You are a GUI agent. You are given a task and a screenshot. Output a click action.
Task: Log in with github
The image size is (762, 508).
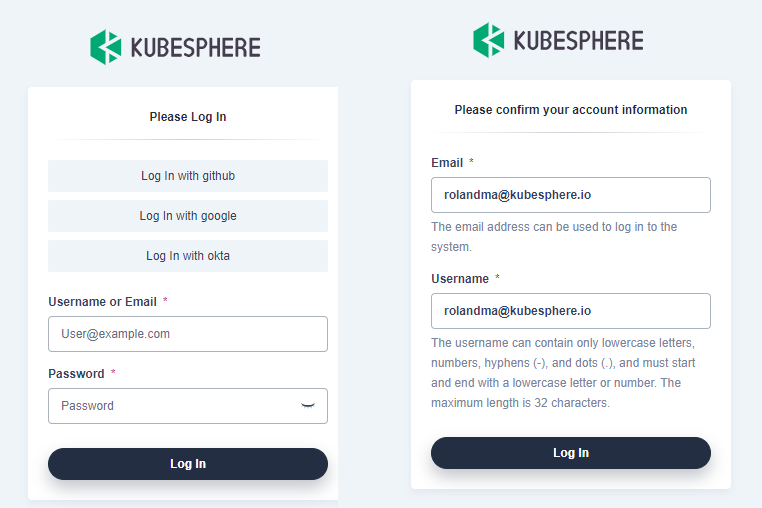click(188, 176)
